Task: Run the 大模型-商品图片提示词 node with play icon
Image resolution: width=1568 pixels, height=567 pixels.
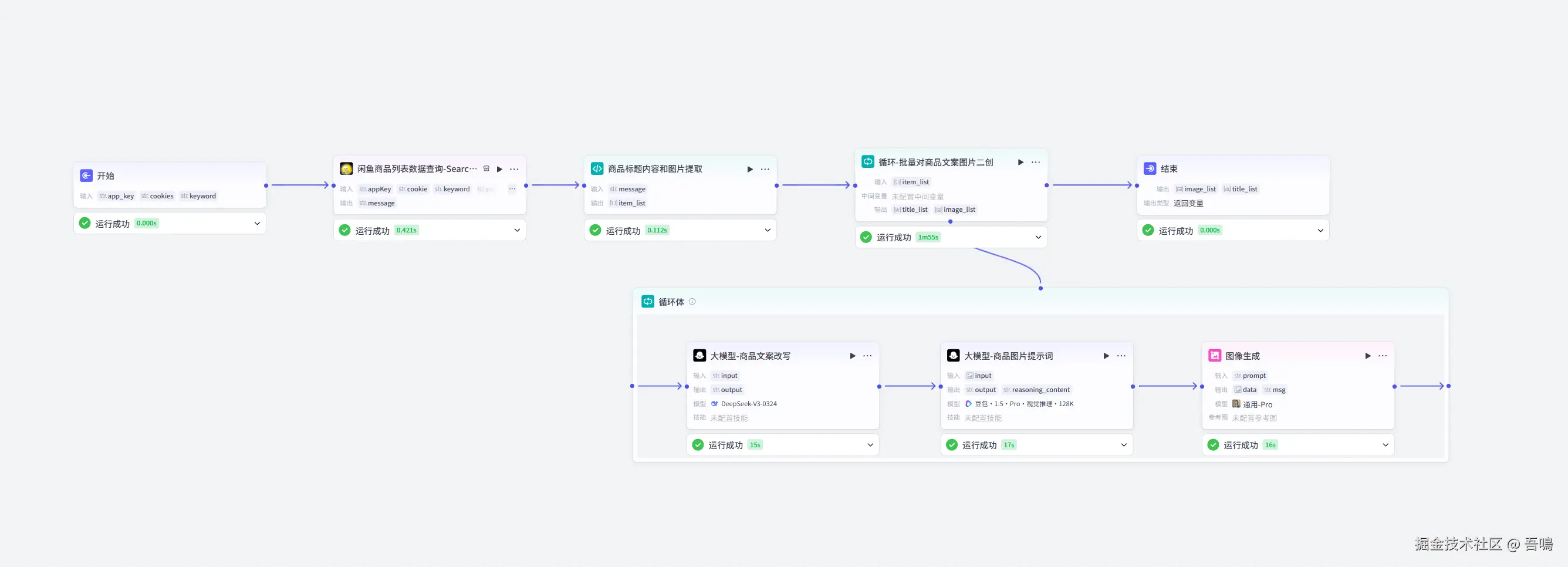Action: click(x=1107, y=356)
